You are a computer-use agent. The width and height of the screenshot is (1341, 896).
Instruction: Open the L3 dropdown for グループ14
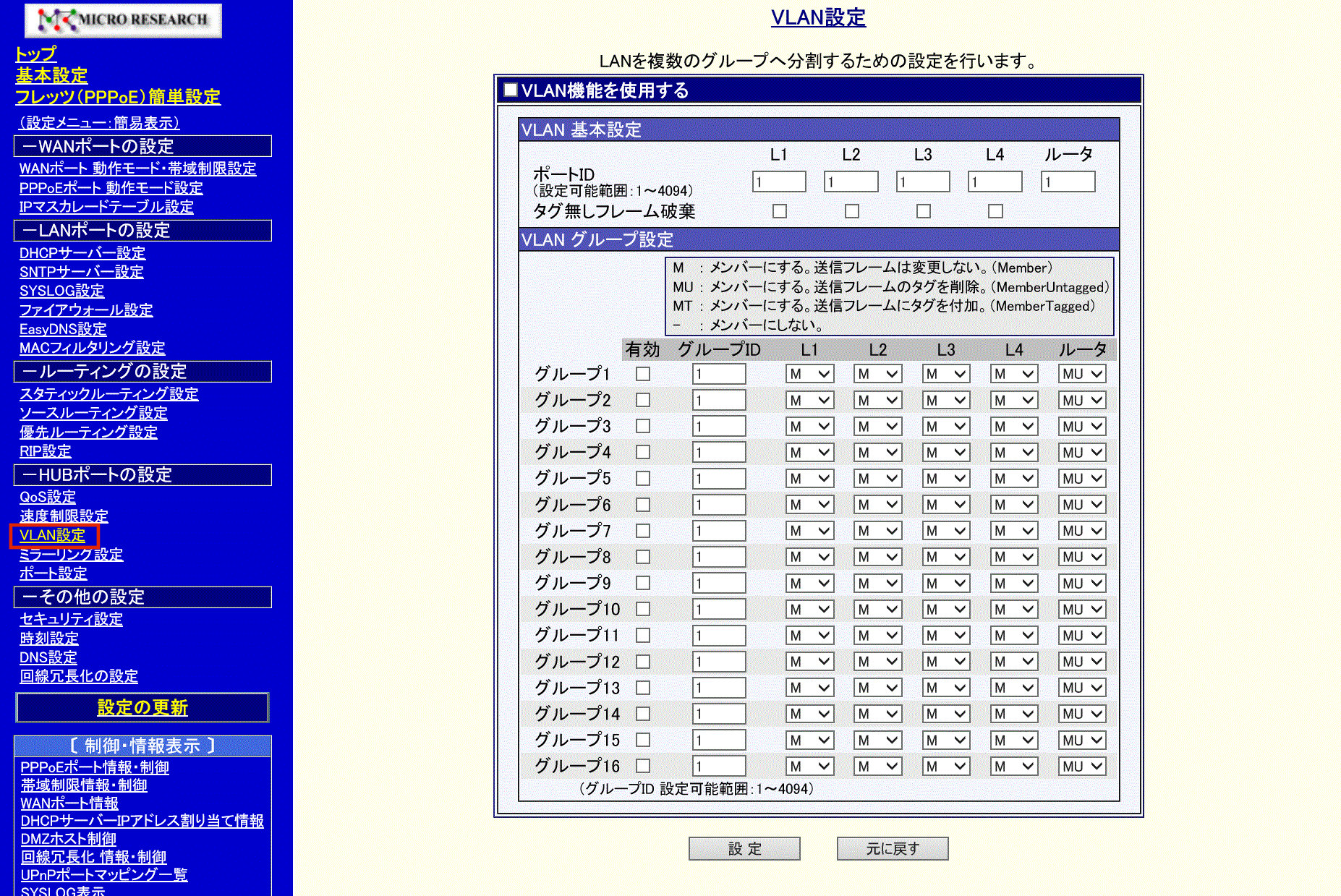click(x=945, y=714)
